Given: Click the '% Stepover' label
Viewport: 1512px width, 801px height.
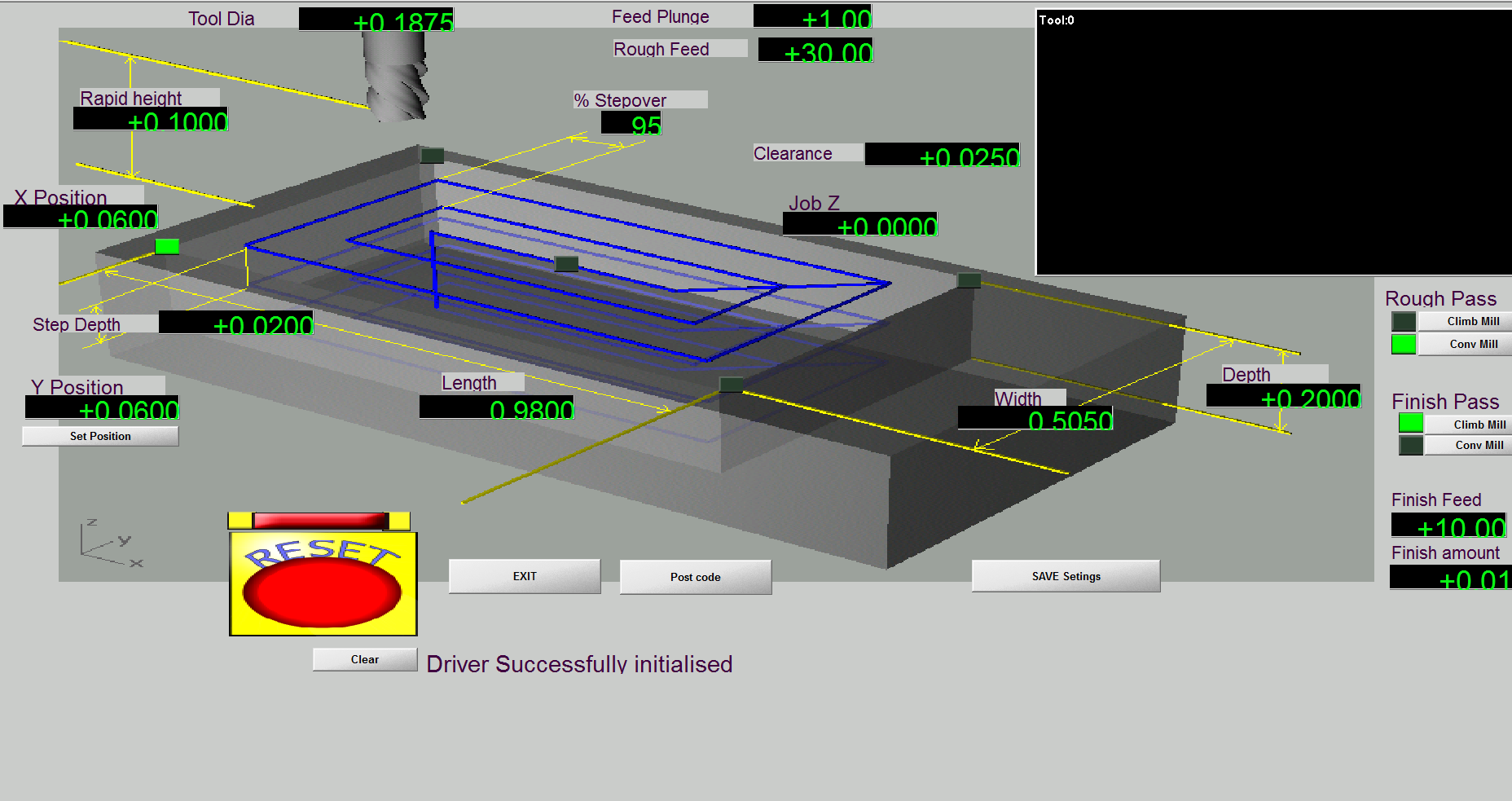Looking at the screenshot, I should pos(620,100).
